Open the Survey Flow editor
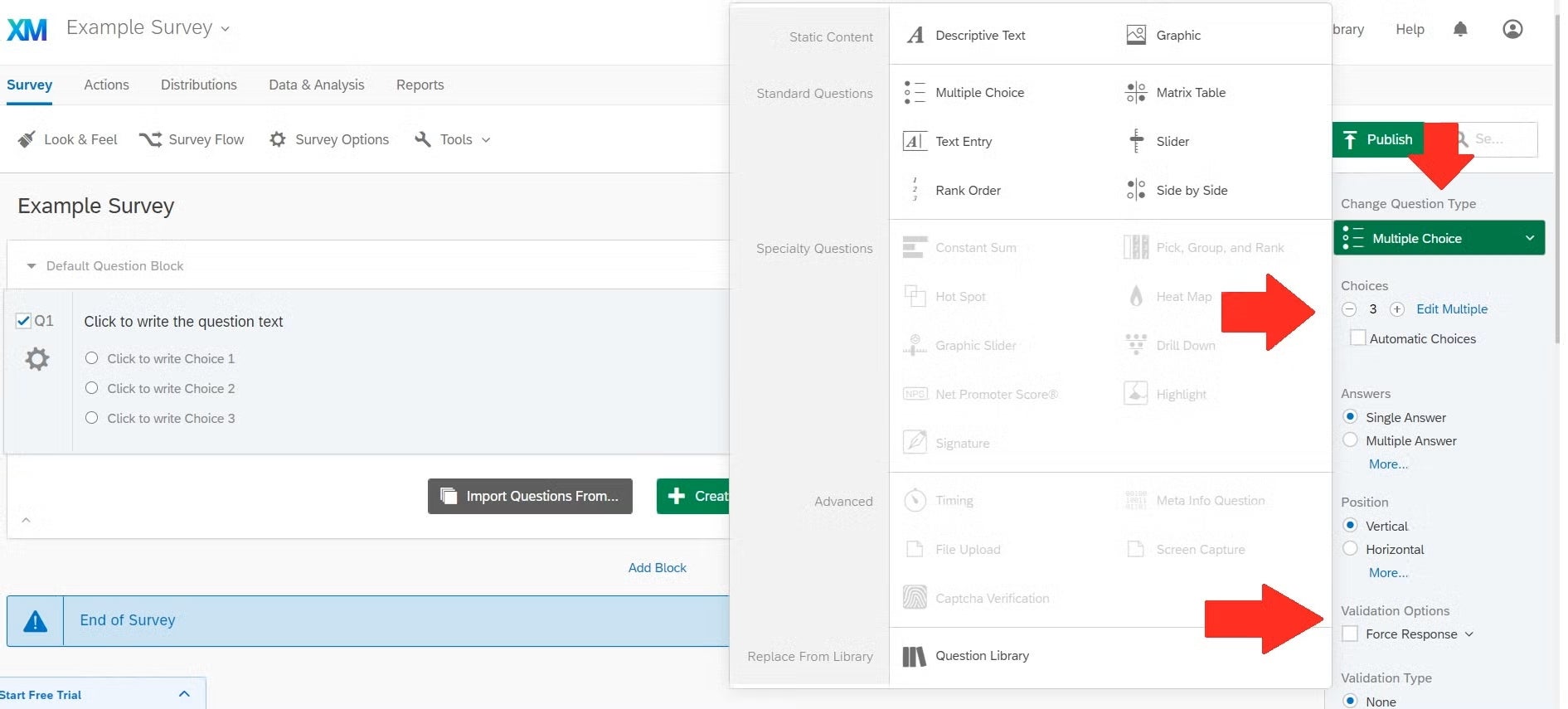Image resolution: width=1568 pixels, height=709 pixels. [192, 139]
